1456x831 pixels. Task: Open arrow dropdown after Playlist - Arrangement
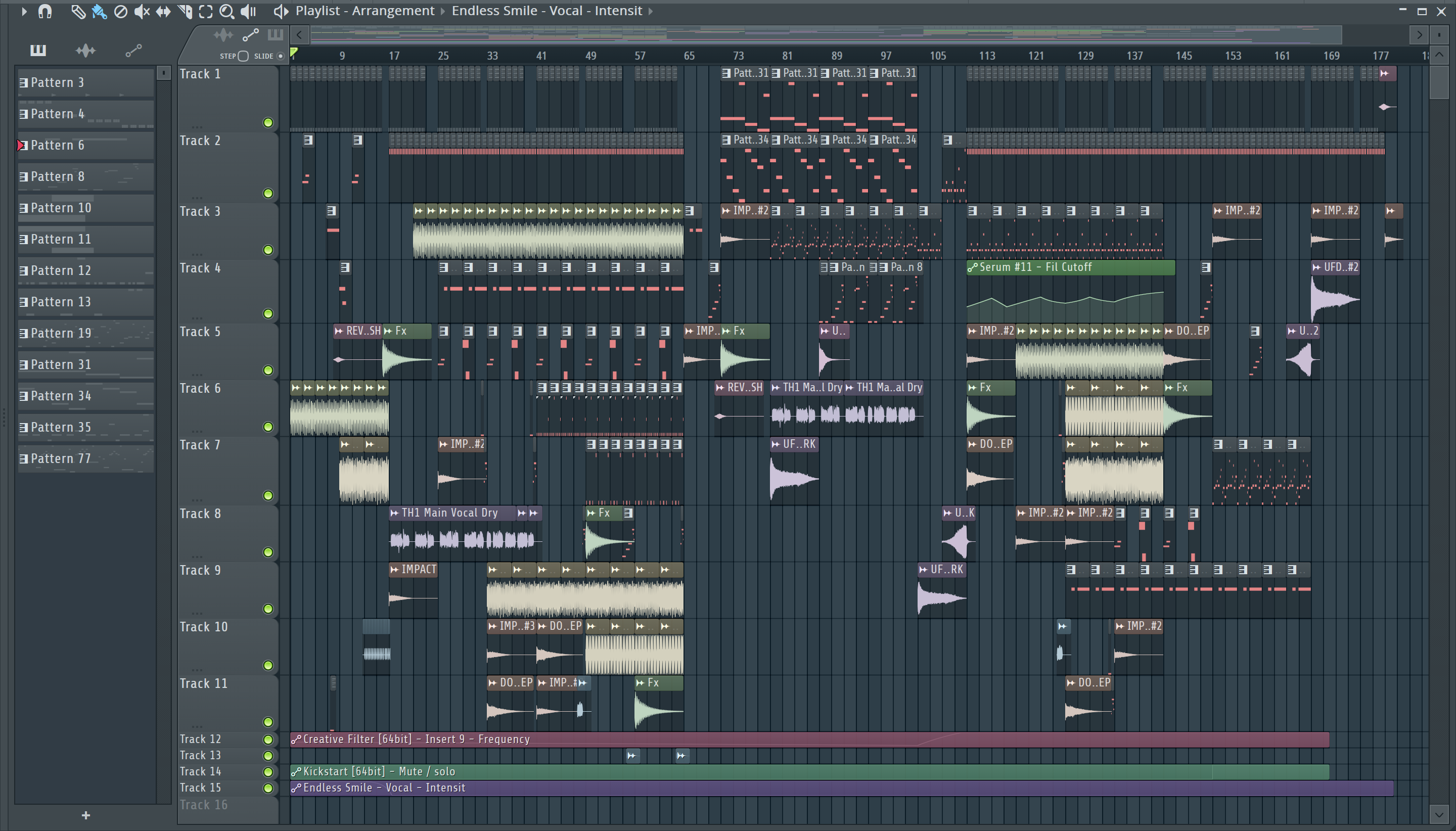click(x=442, y=11)
